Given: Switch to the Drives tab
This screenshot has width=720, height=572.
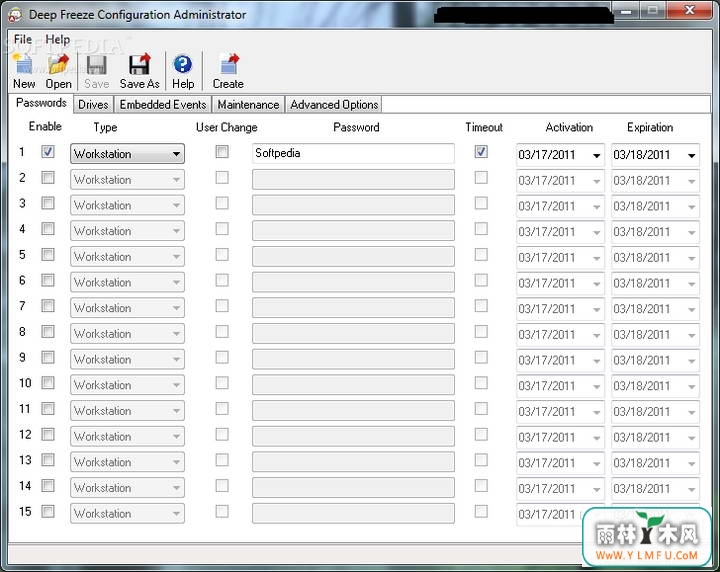Looking at the screenshot, I should tap(93, 105).
